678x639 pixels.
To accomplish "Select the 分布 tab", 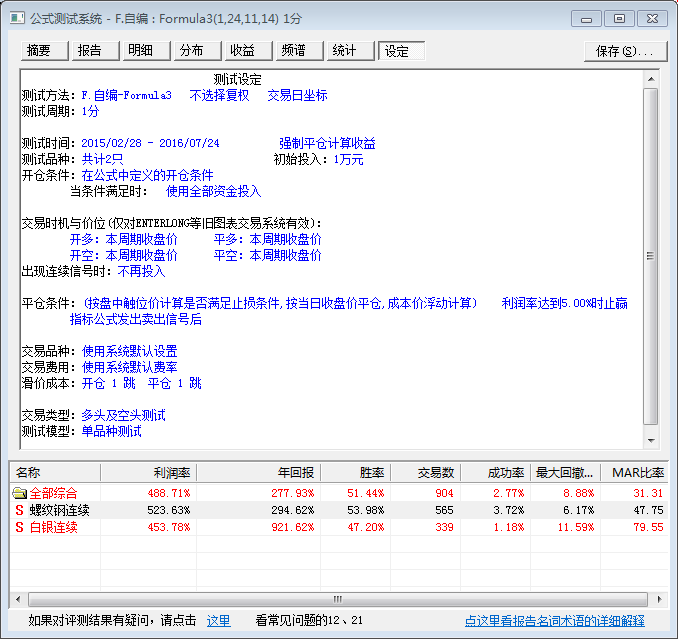I will tap(198, 51).
